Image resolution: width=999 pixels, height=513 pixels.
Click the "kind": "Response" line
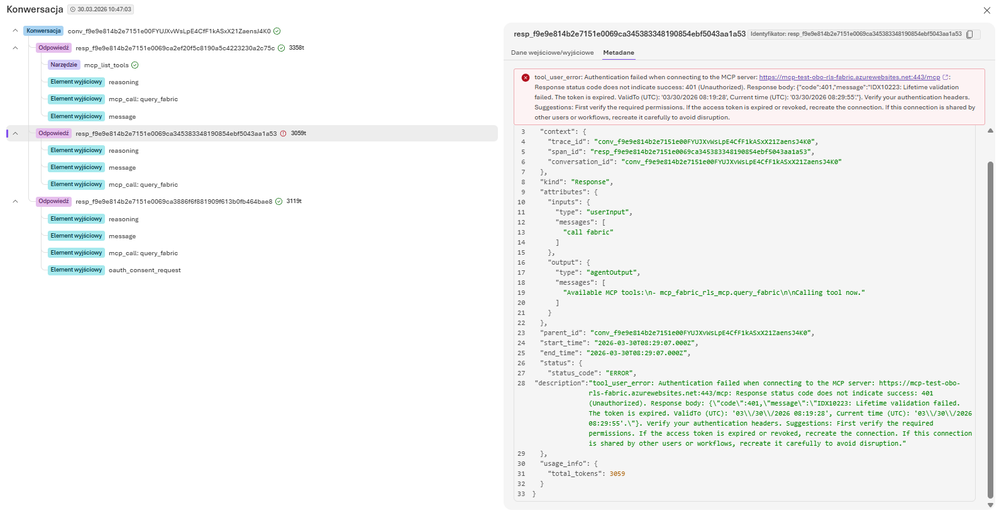(x=576, y=182)
